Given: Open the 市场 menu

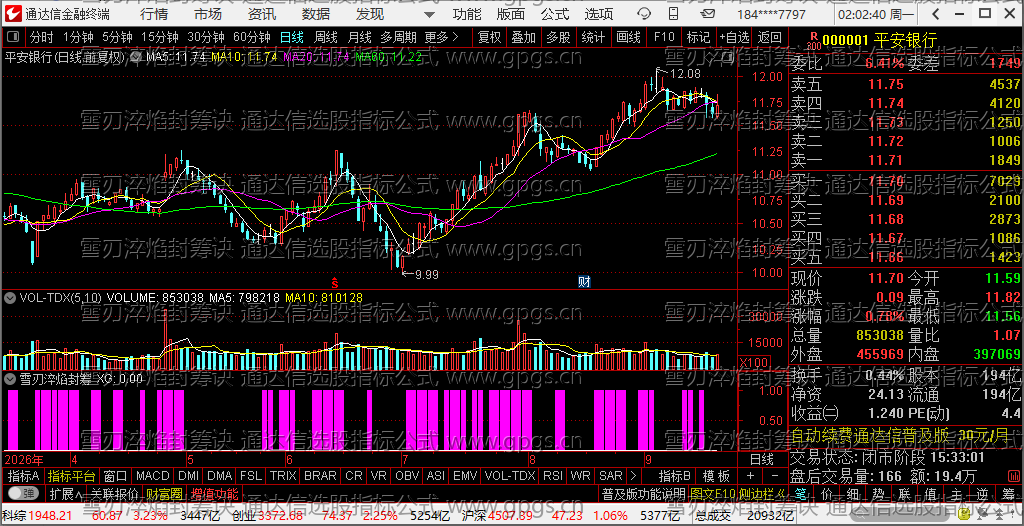Looking at the screenshot, I should tap(208, 14).
